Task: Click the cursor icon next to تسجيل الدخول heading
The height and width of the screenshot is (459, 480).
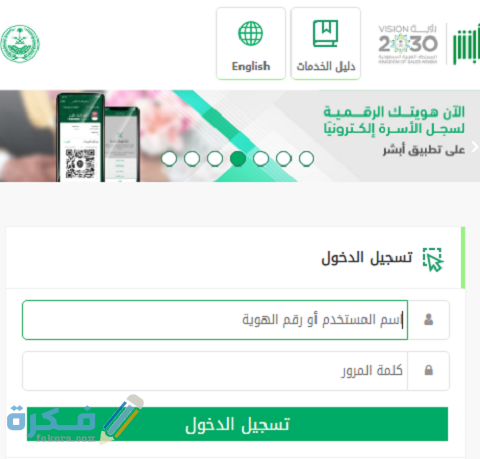Action: pyautogui.click(x=433, y=259)
